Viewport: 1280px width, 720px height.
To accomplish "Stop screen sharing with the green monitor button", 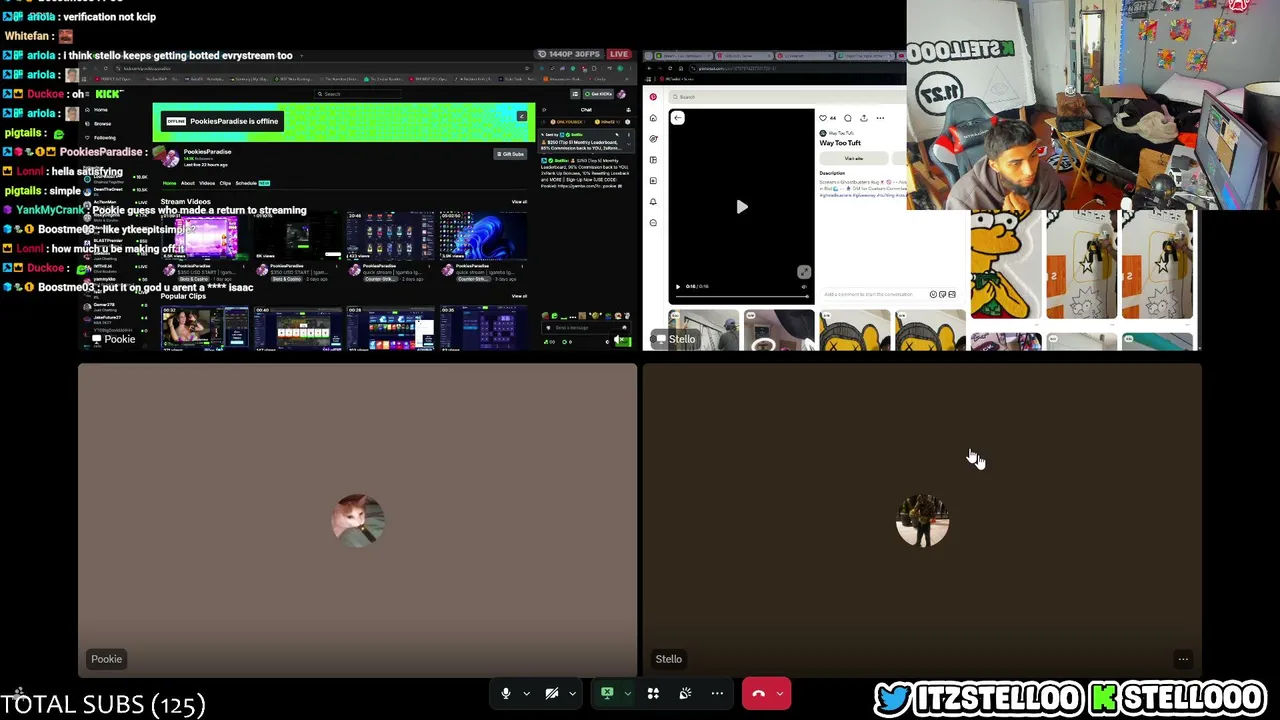I will pyautogui.click(x=607, y=693).
